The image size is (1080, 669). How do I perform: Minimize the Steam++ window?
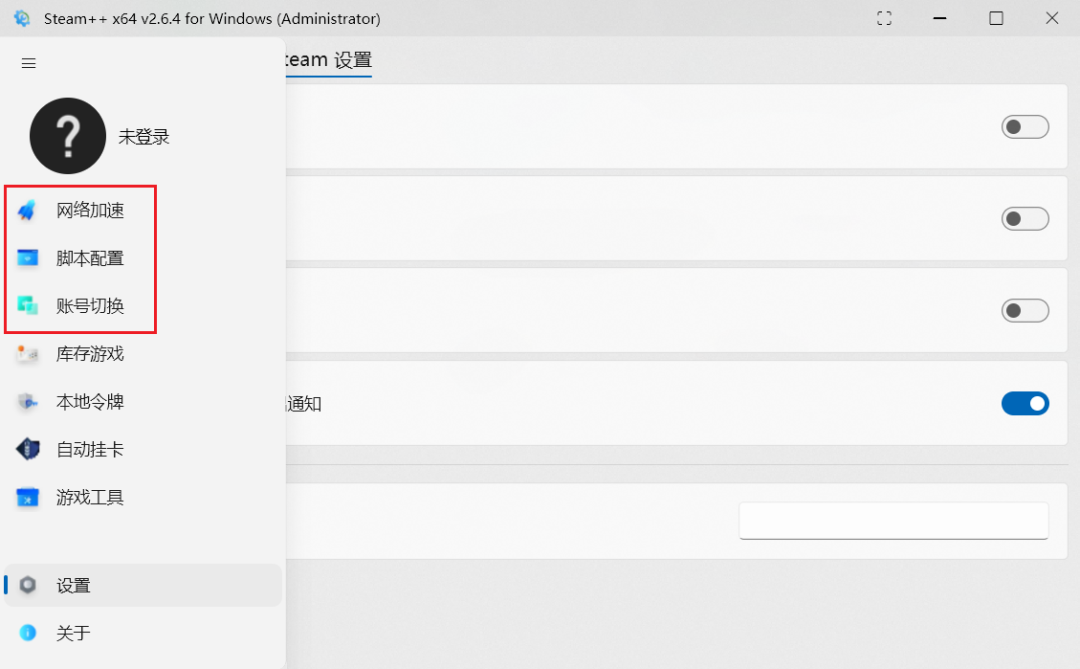point(939,19)
